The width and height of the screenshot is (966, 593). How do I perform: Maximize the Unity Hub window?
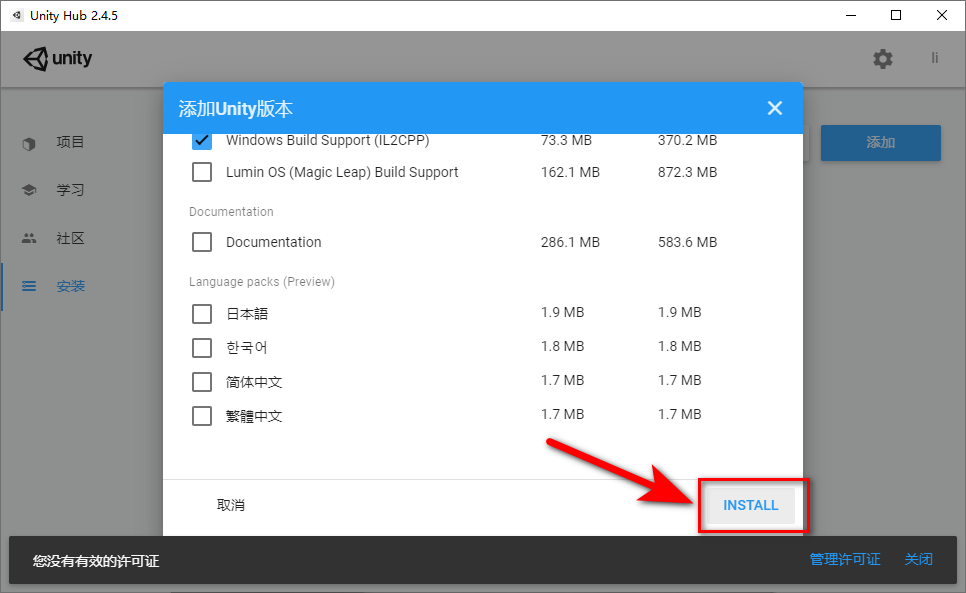point(896,15)
